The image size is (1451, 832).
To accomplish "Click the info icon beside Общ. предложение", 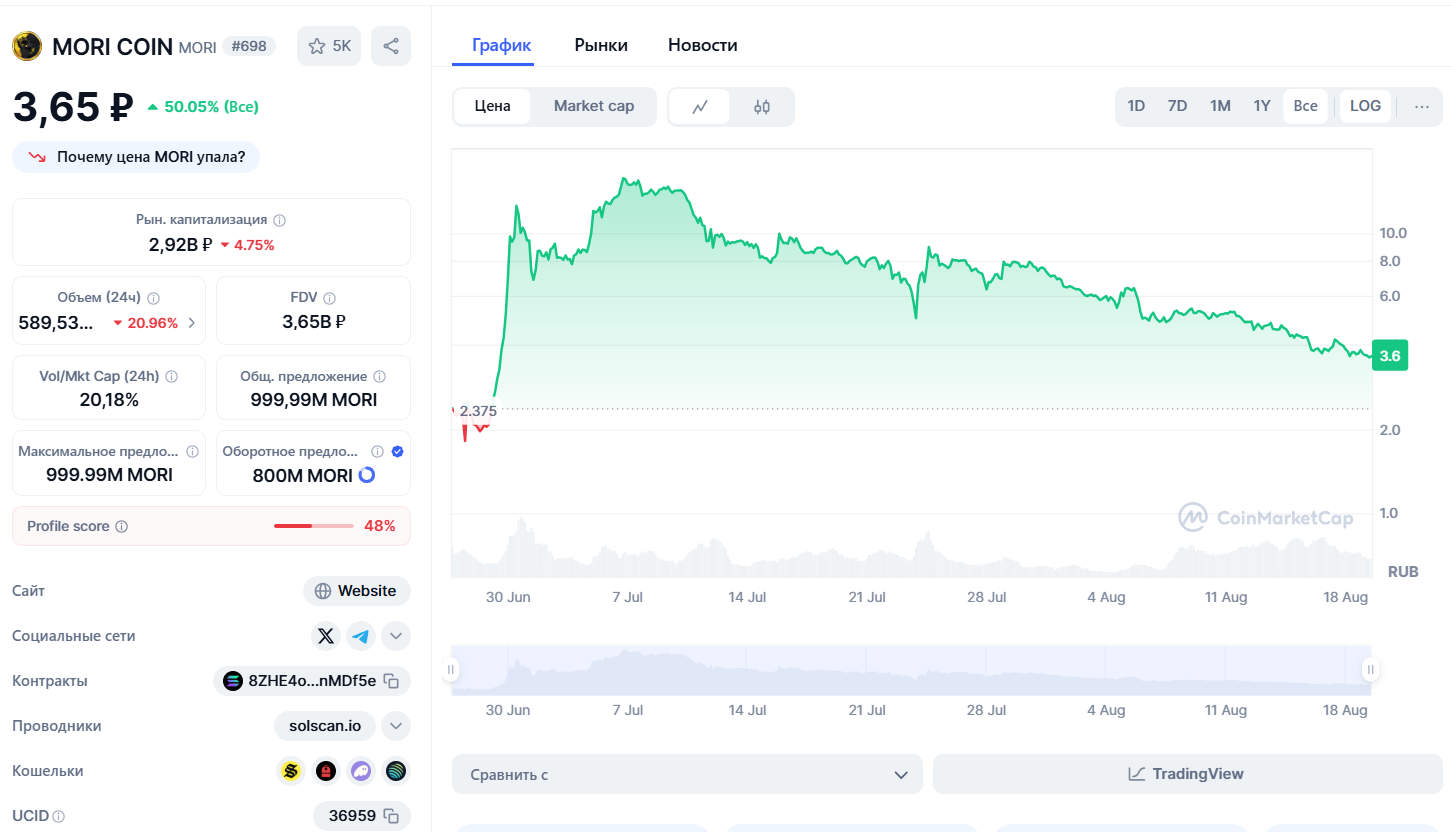I will [x=378, y=377].
